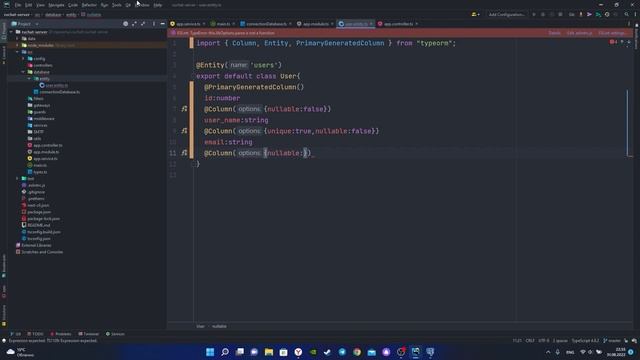
Task: Open the Terminal tool window
Action: point(88,334)
